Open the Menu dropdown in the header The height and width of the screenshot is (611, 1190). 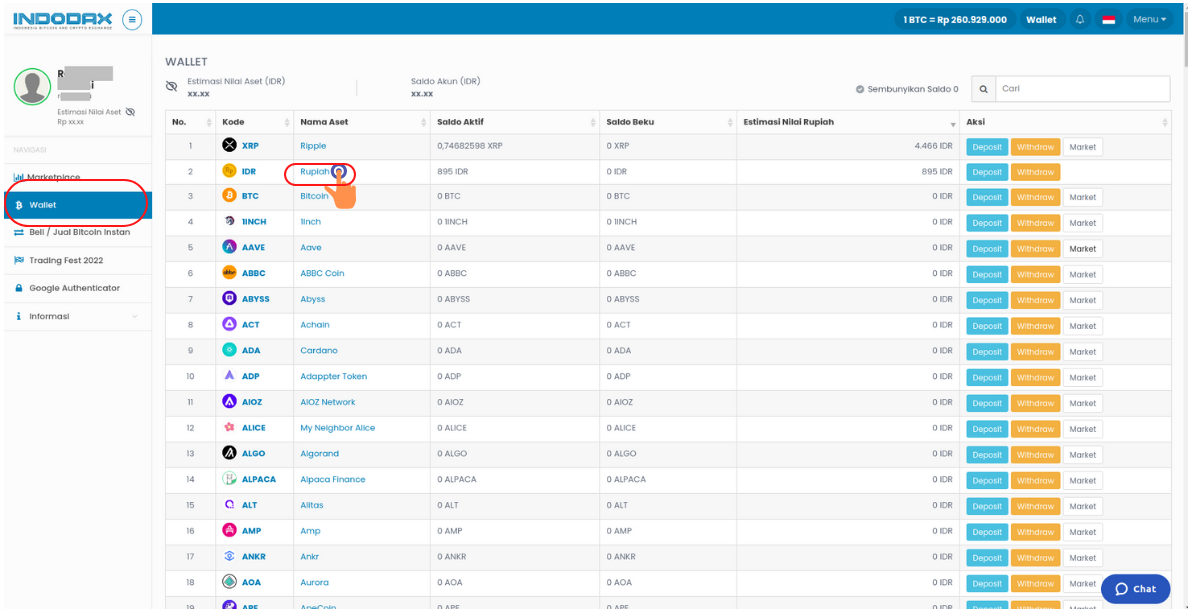tap(1150, 20)
